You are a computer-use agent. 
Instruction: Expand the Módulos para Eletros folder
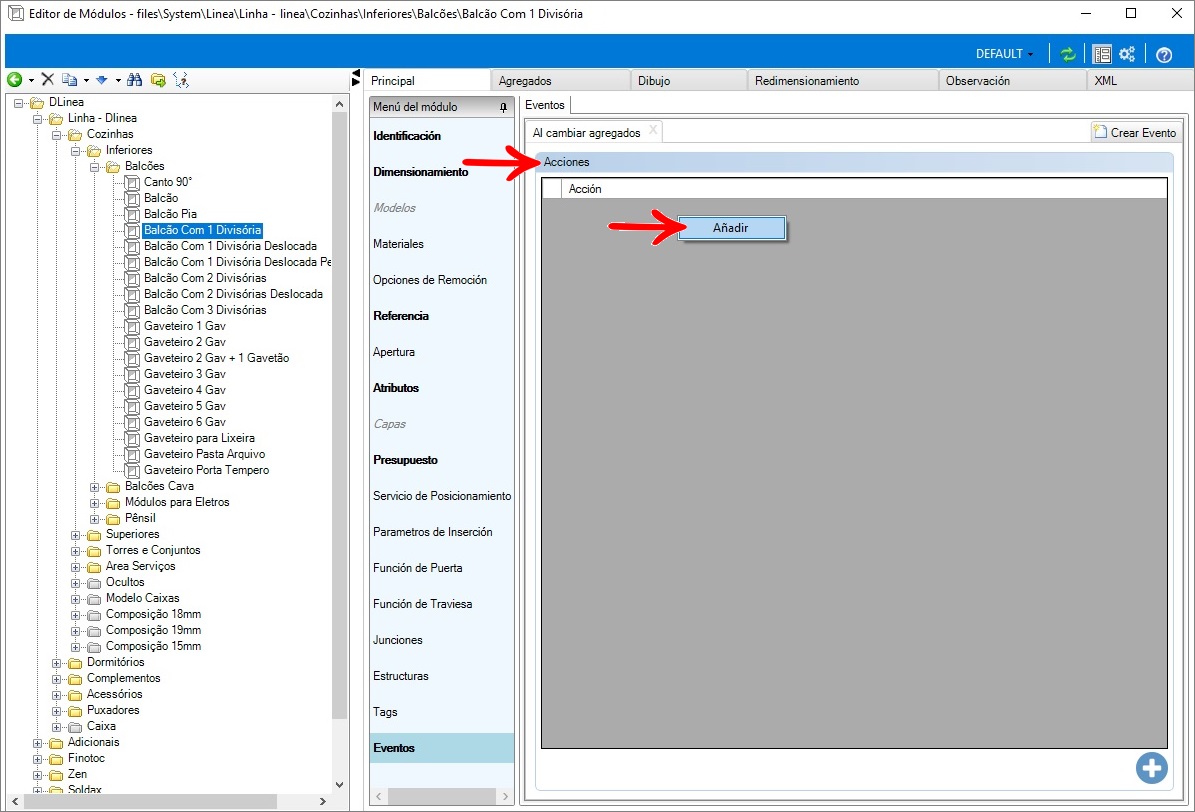pyautogui.click(x=95, y=503)
